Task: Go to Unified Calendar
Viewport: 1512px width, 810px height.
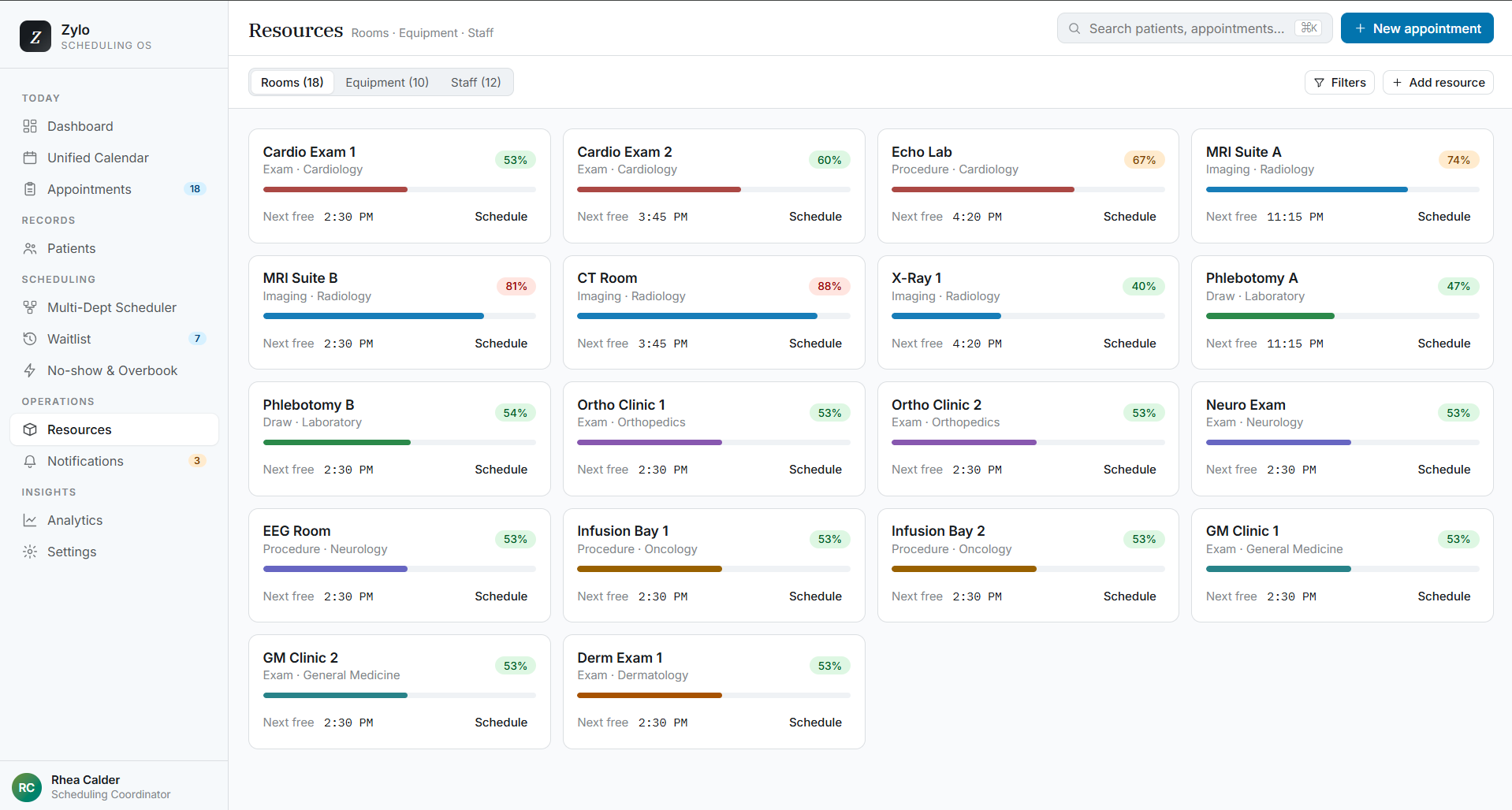Action: click(x=114, y=158)
